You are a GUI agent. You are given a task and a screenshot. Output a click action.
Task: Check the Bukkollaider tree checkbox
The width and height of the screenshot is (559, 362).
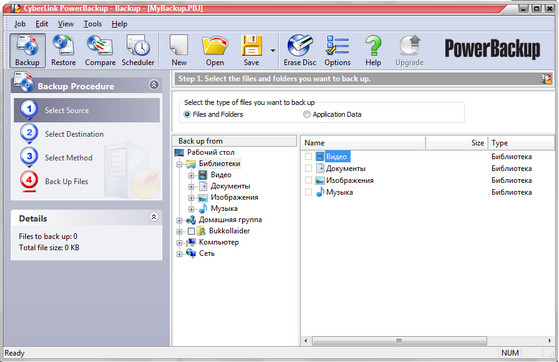tap(191, 231)
